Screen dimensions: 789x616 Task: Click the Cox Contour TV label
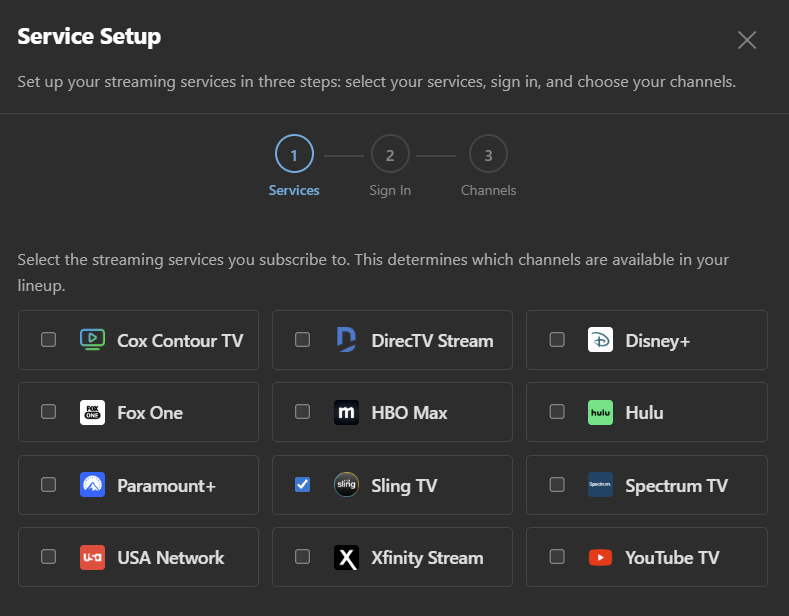click(180, 341)
